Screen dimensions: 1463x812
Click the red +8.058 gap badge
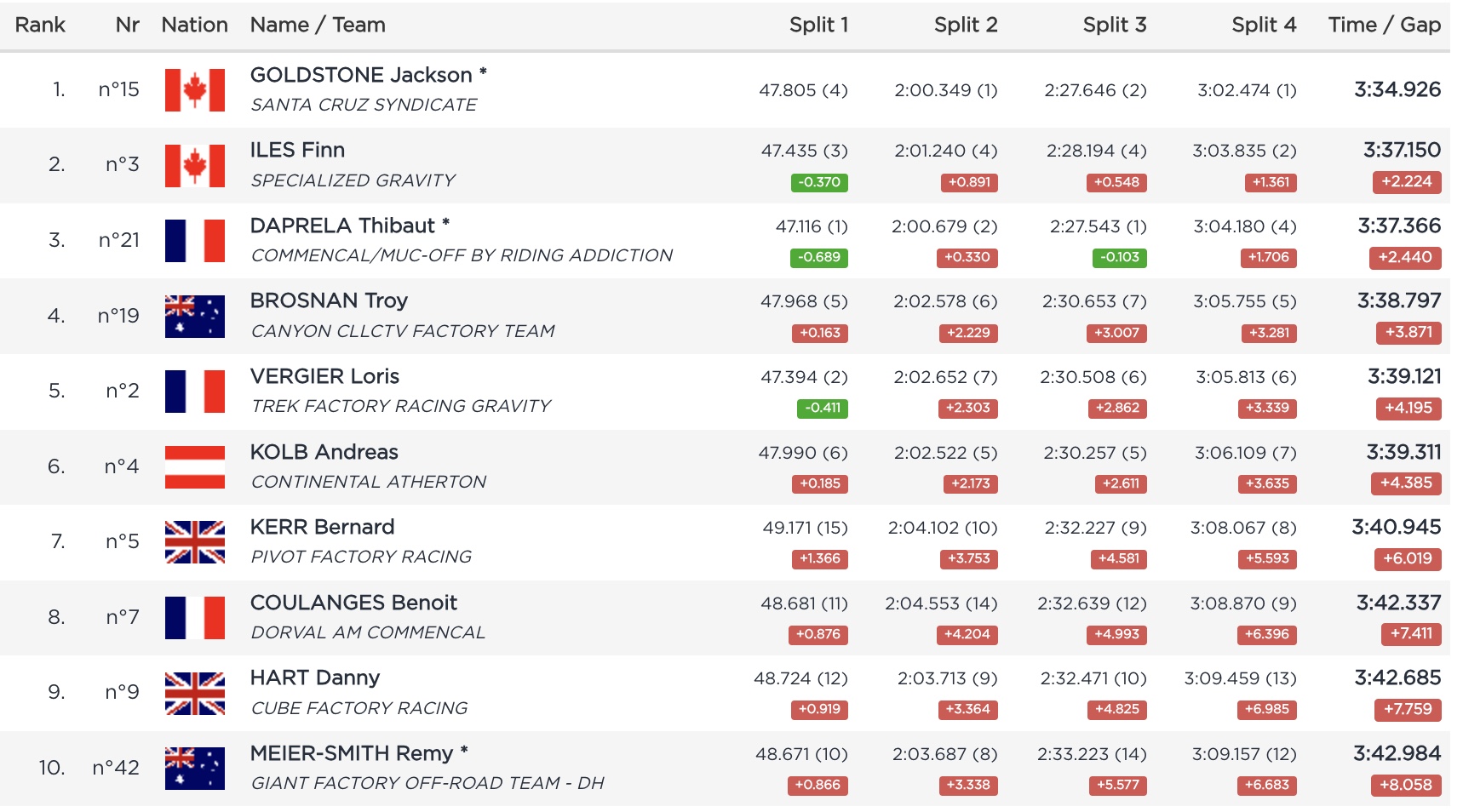click(1405, 785)
